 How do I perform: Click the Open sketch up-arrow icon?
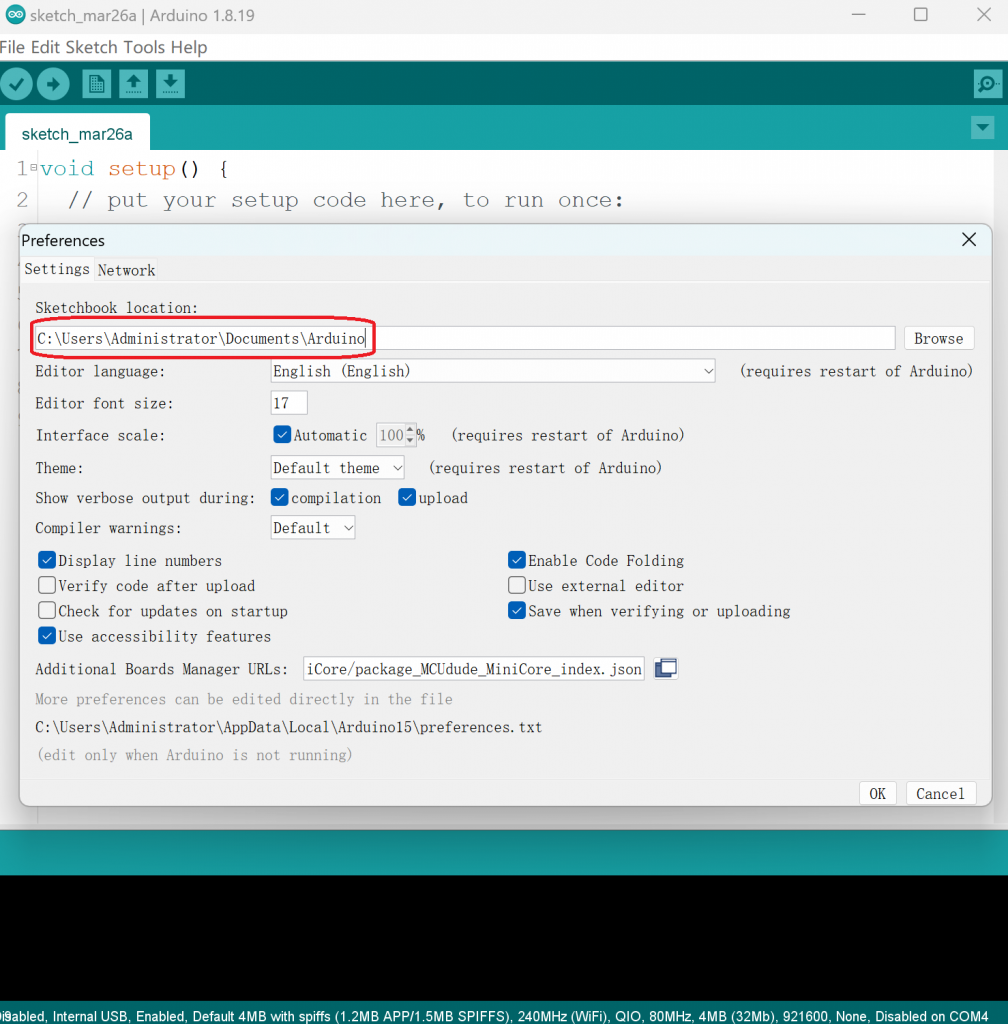click(133, 84)
